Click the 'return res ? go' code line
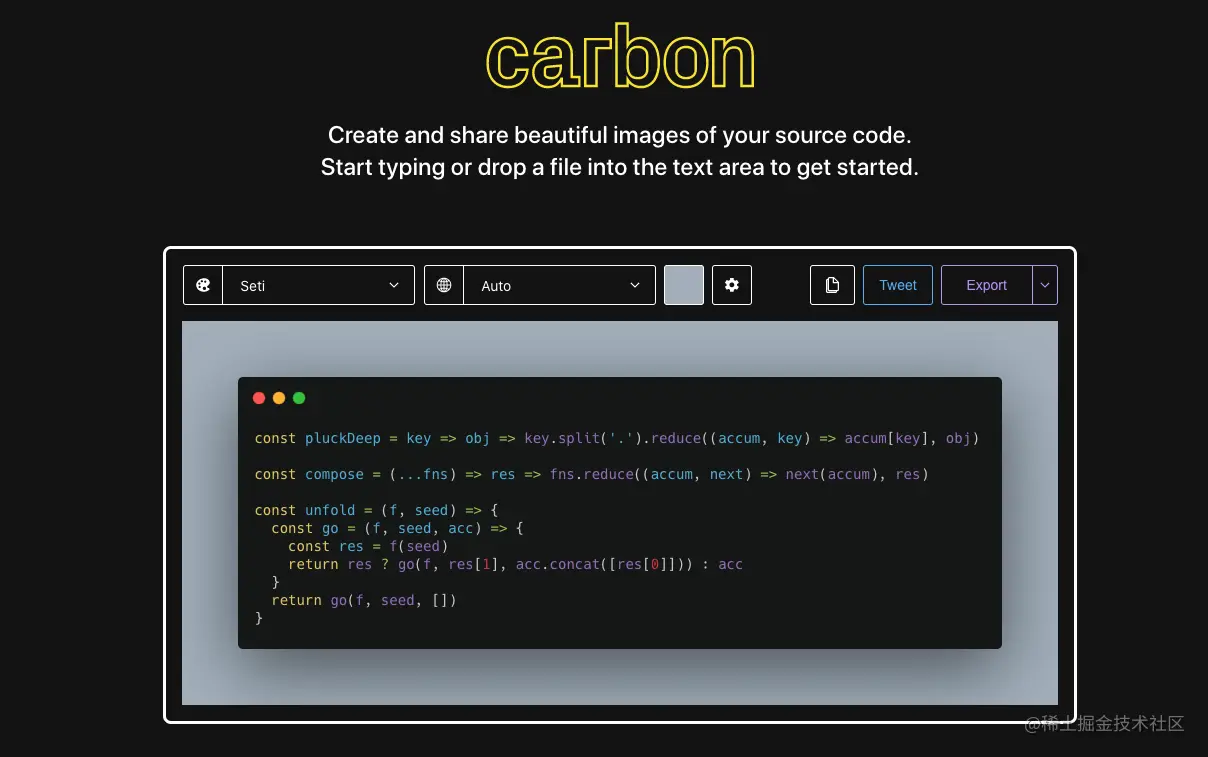Image resolution: width=1208 pixels, height=757 pixels. pos(515,564)
